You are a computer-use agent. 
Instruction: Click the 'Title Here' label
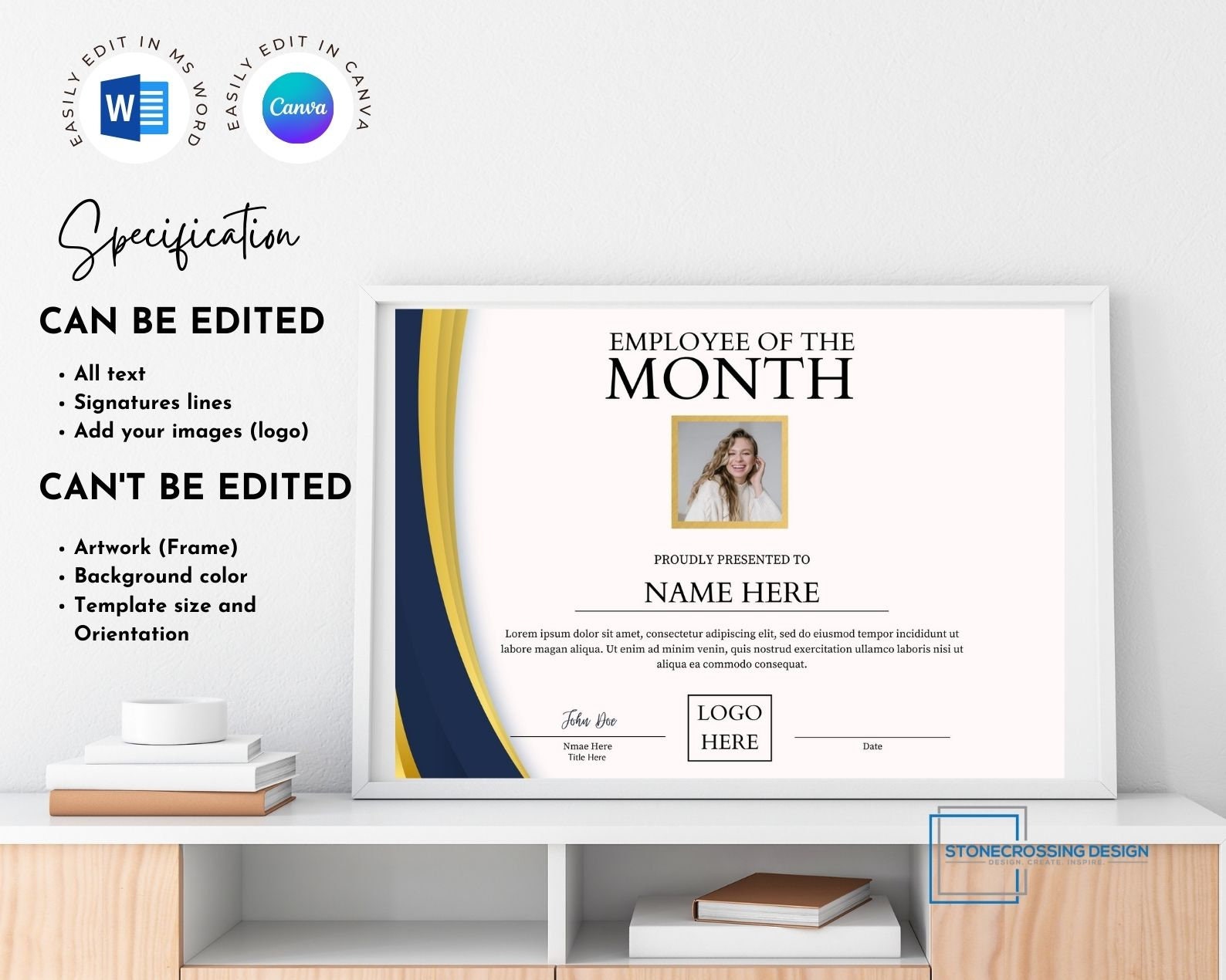(x=587, y=758)
